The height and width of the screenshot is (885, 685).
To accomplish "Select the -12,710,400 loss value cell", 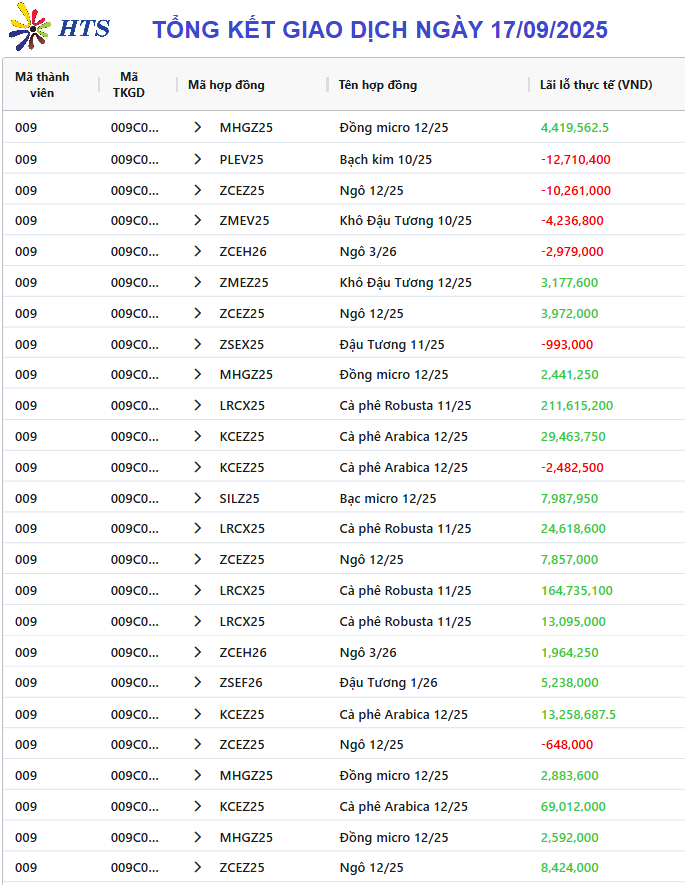I will pyautogui.click(x=576, y=160).
